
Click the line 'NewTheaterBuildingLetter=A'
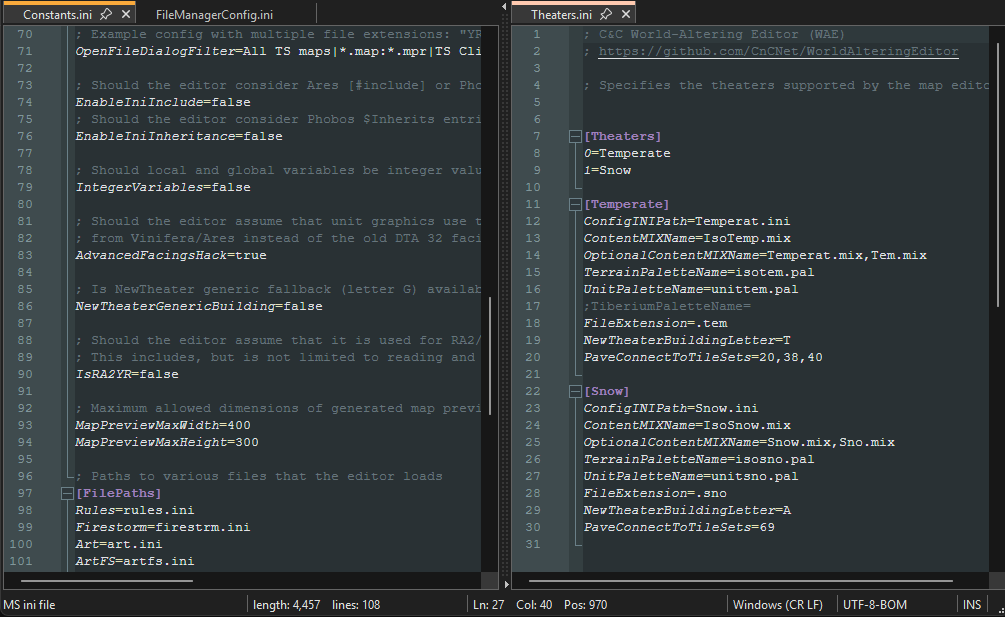click(686, 510)
